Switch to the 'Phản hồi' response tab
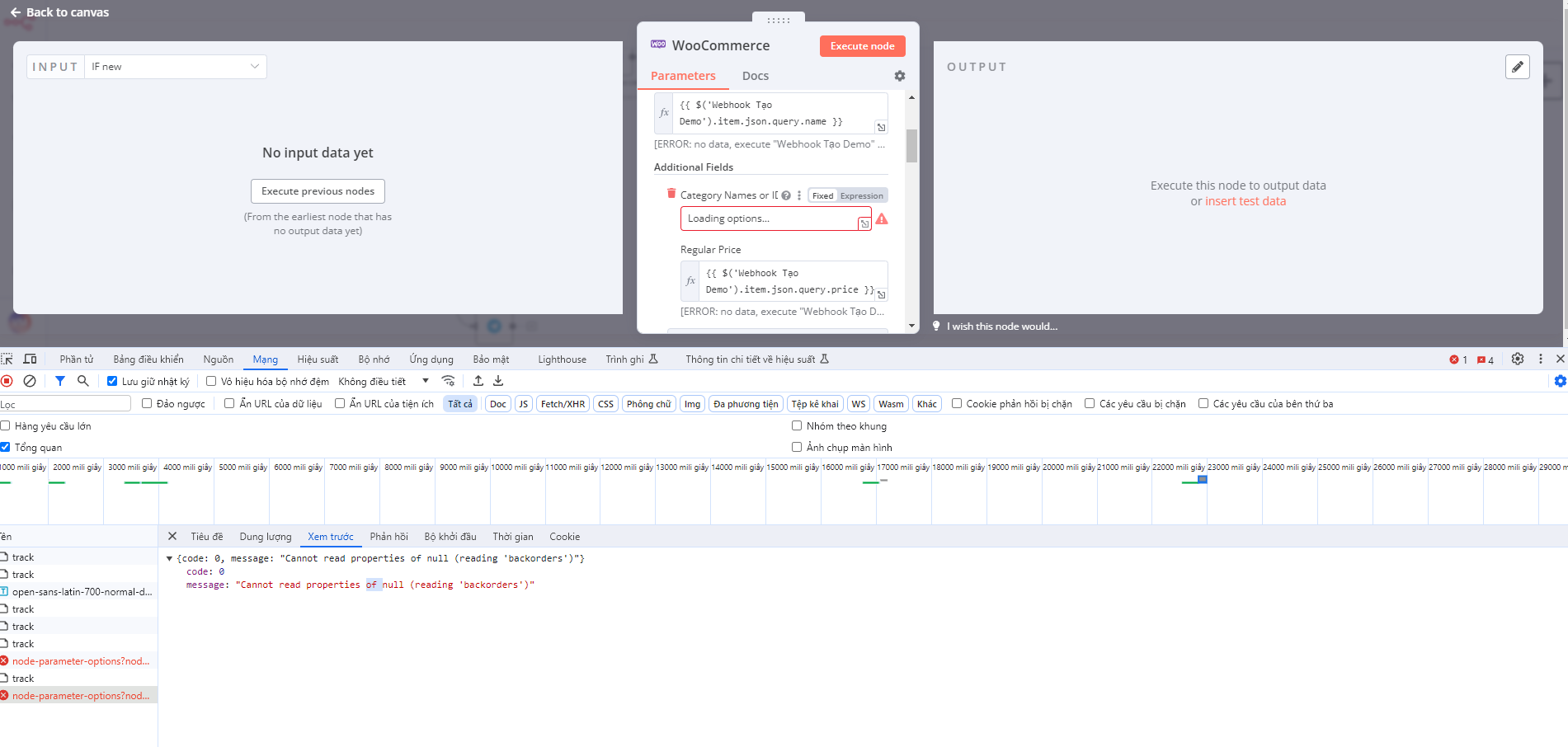This screenshot has height=747, width=1568. click(x=389, y=536)
